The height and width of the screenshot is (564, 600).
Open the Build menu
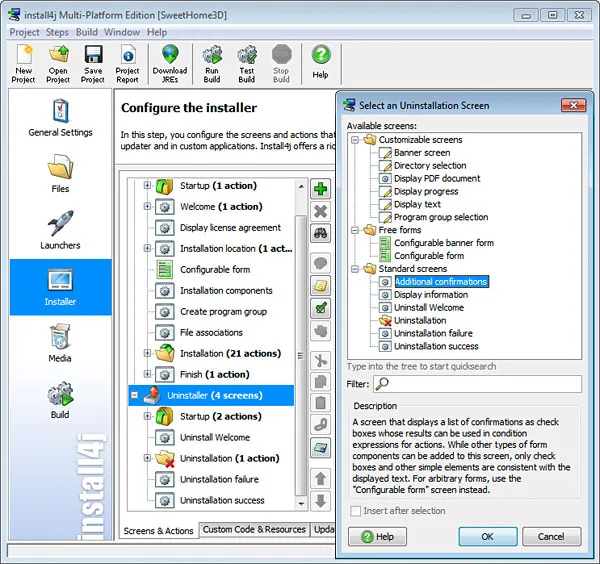point(87,32)
